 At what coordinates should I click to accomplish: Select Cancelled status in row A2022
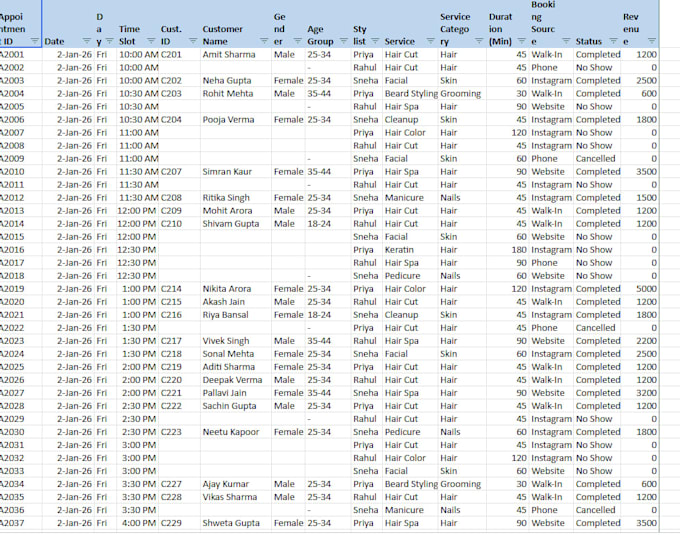coord(597,328)
